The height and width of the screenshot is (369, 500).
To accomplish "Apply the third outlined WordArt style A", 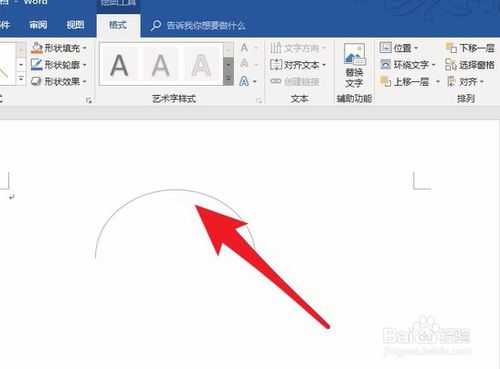I will coord(201,65).
